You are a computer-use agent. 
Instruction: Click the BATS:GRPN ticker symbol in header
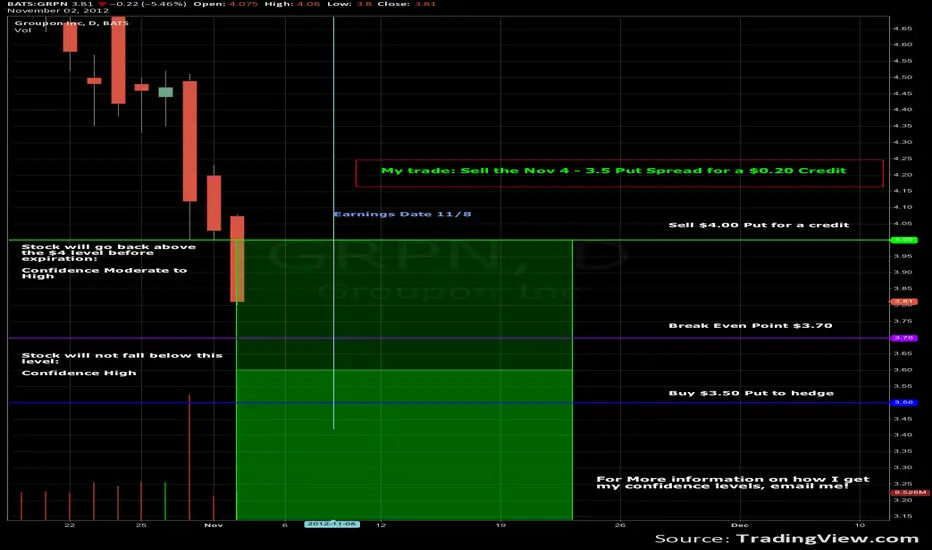[38, 4]
